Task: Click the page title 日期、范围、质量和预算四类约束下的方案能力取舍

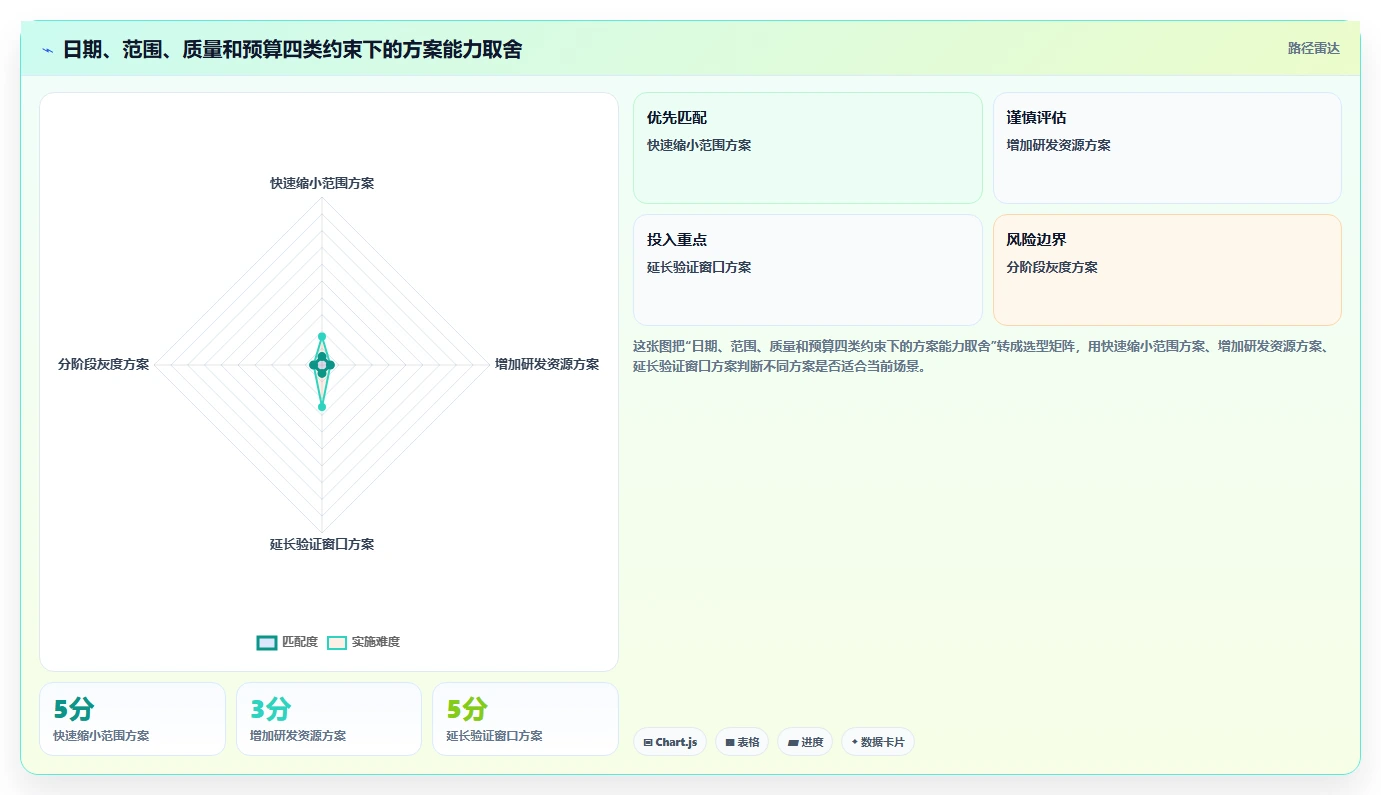Action: click(292, 49)
